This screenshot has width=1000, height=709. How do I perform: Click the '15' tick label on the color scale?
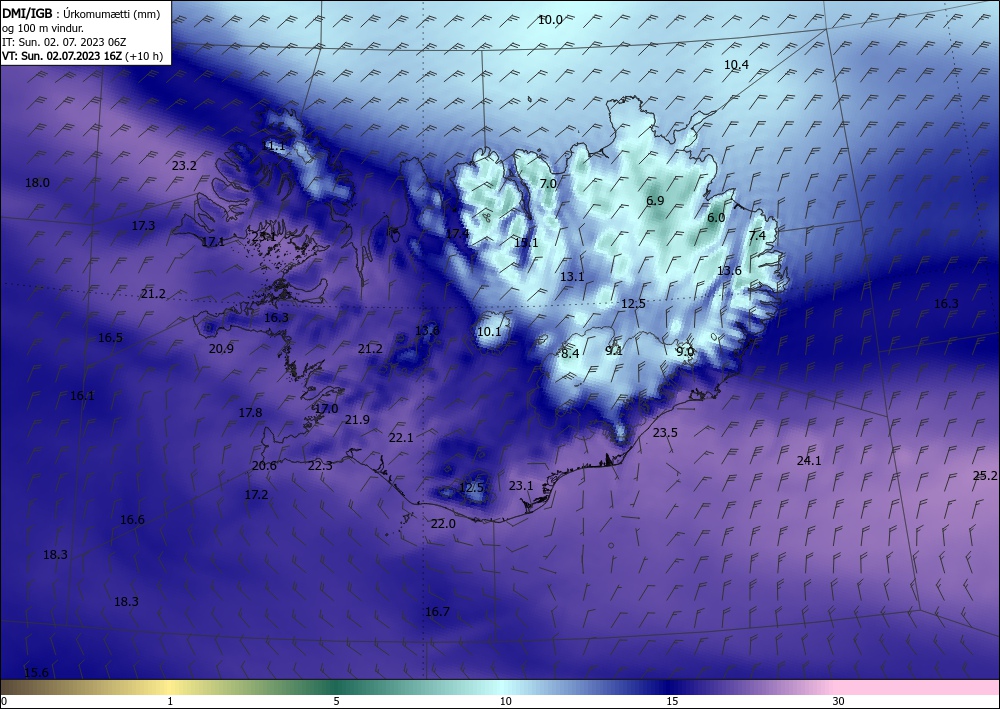pos(672,701)
